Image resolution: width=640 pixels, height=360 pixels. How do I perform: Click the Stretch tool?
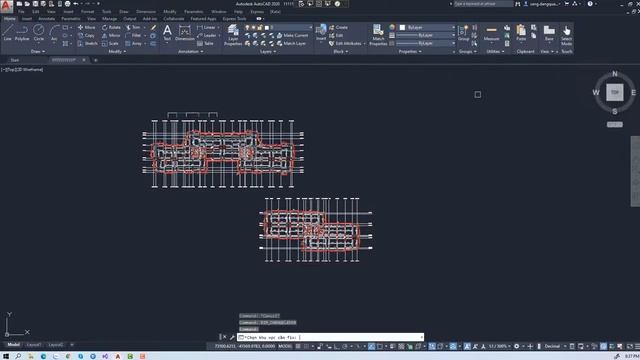tap(87, 43)
